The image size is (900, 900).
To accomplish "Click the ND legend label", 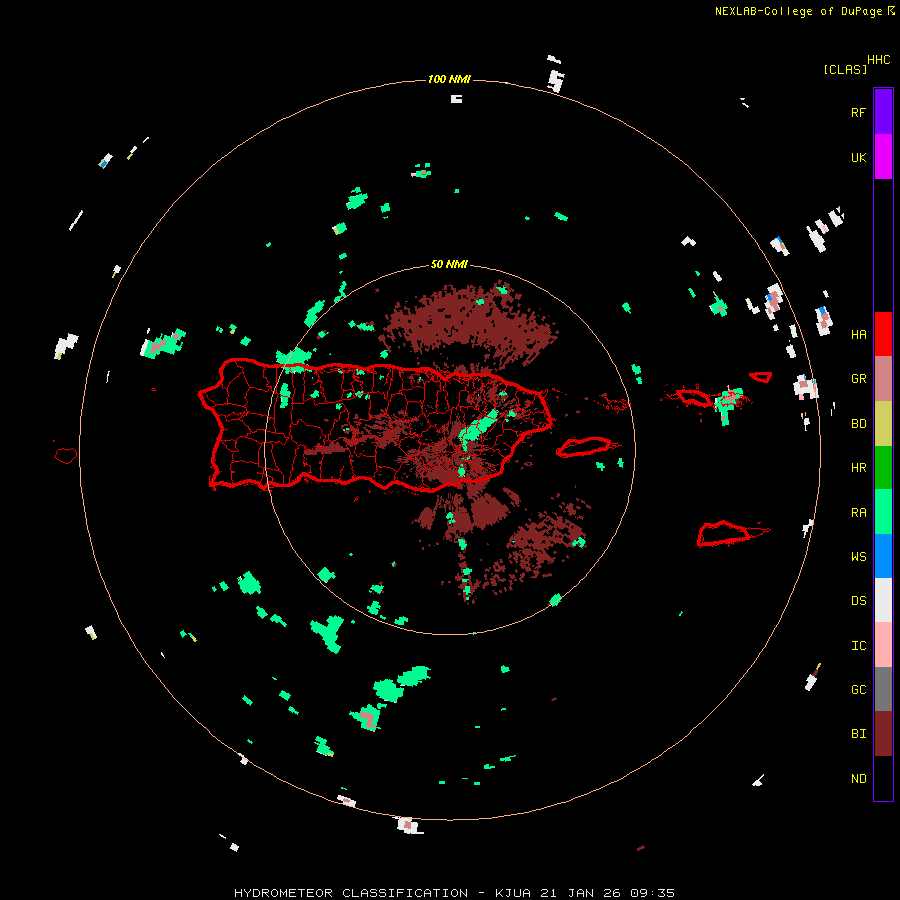I will click(x=858, y=778).
